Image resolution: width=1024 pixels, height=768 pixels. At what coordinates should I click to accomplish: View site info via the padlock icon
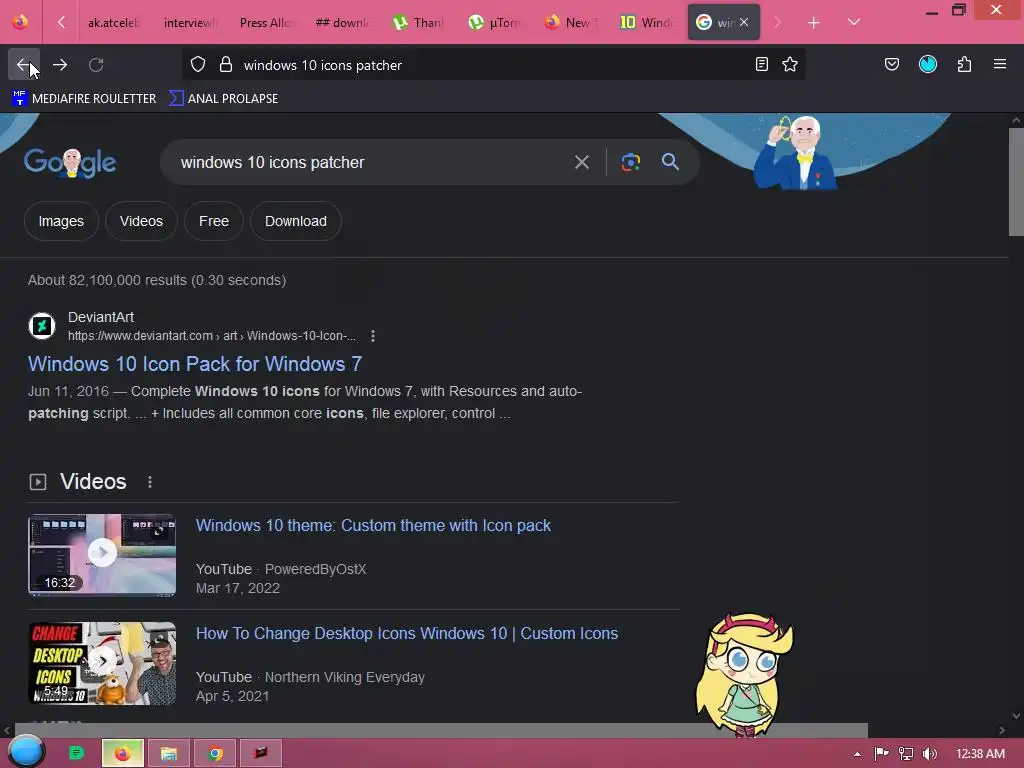click(x=226, y=65)
